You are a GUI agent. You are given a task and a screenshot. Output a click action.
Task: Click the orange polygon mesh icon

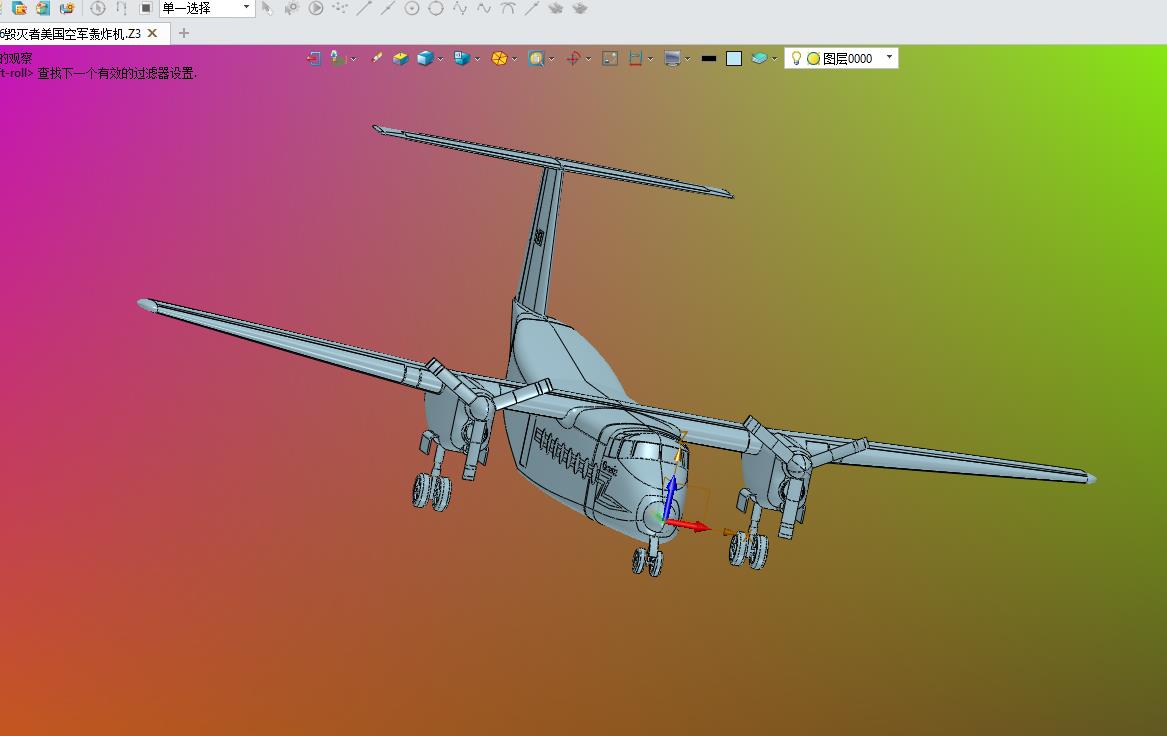coord(499,58)
